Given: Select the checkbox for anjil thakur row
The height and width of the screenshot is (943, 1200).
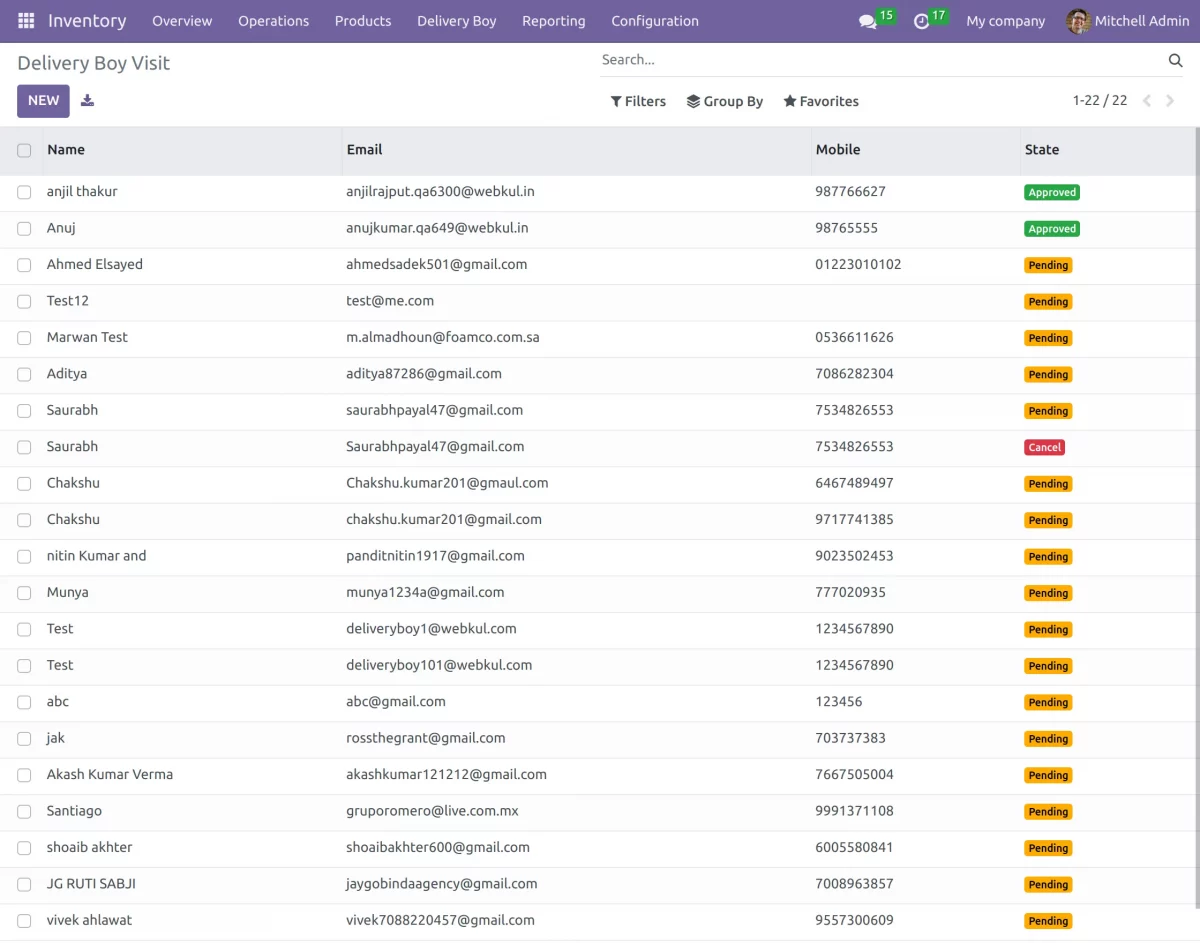Looking at the screenshot, I should [x=24, y=192].
